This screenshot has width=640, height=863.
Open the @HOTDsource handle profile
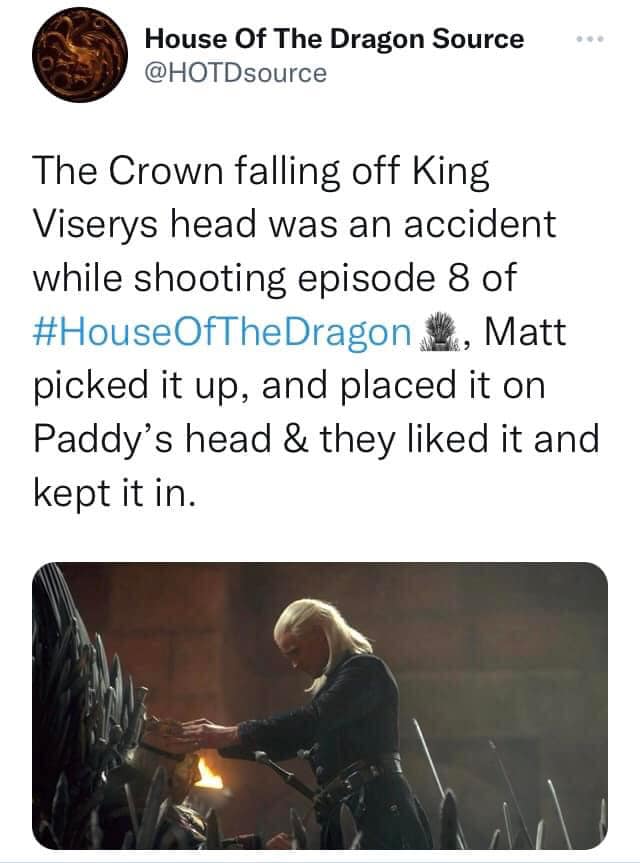pyautogui.click(x=236, y=73)
